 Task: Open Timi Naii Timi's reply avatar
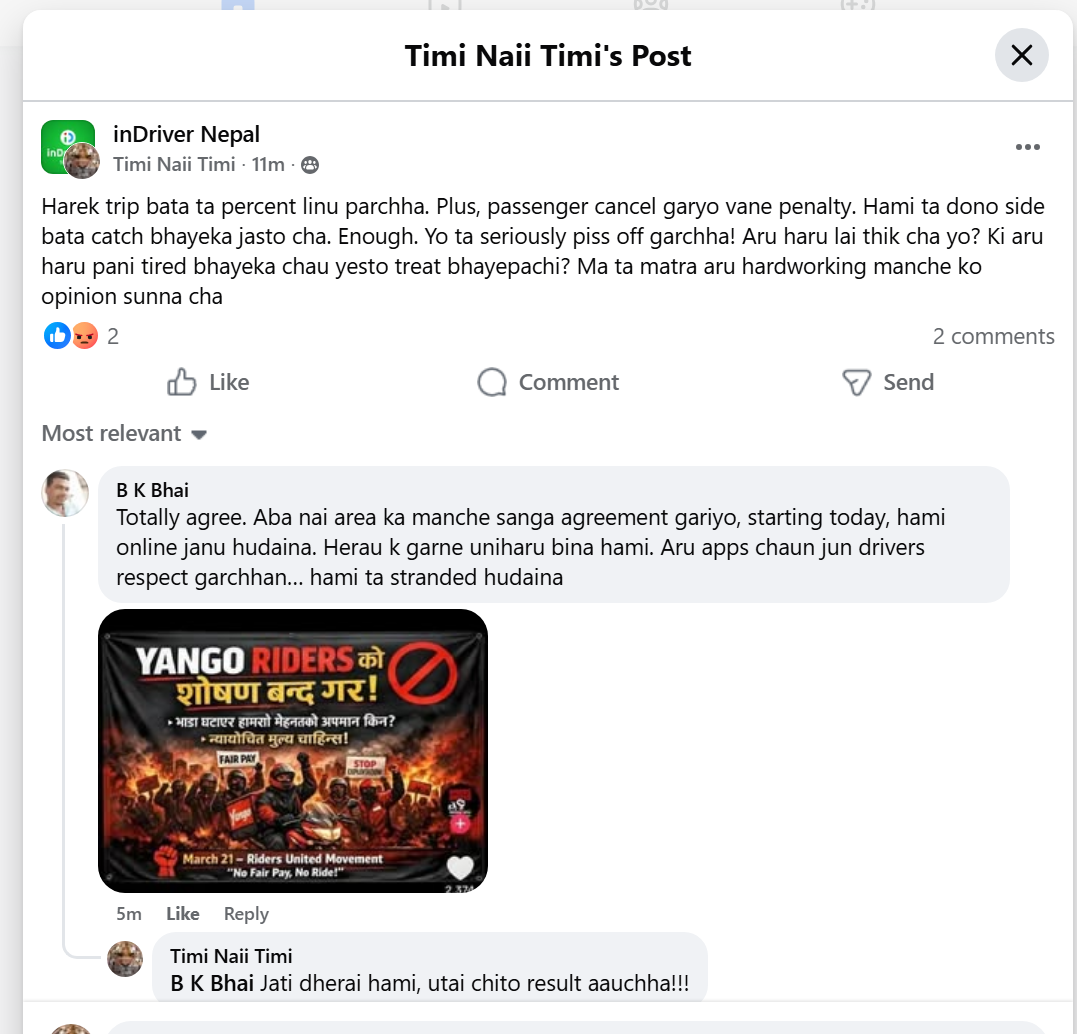pyautogui.click(x=125, y=959)
